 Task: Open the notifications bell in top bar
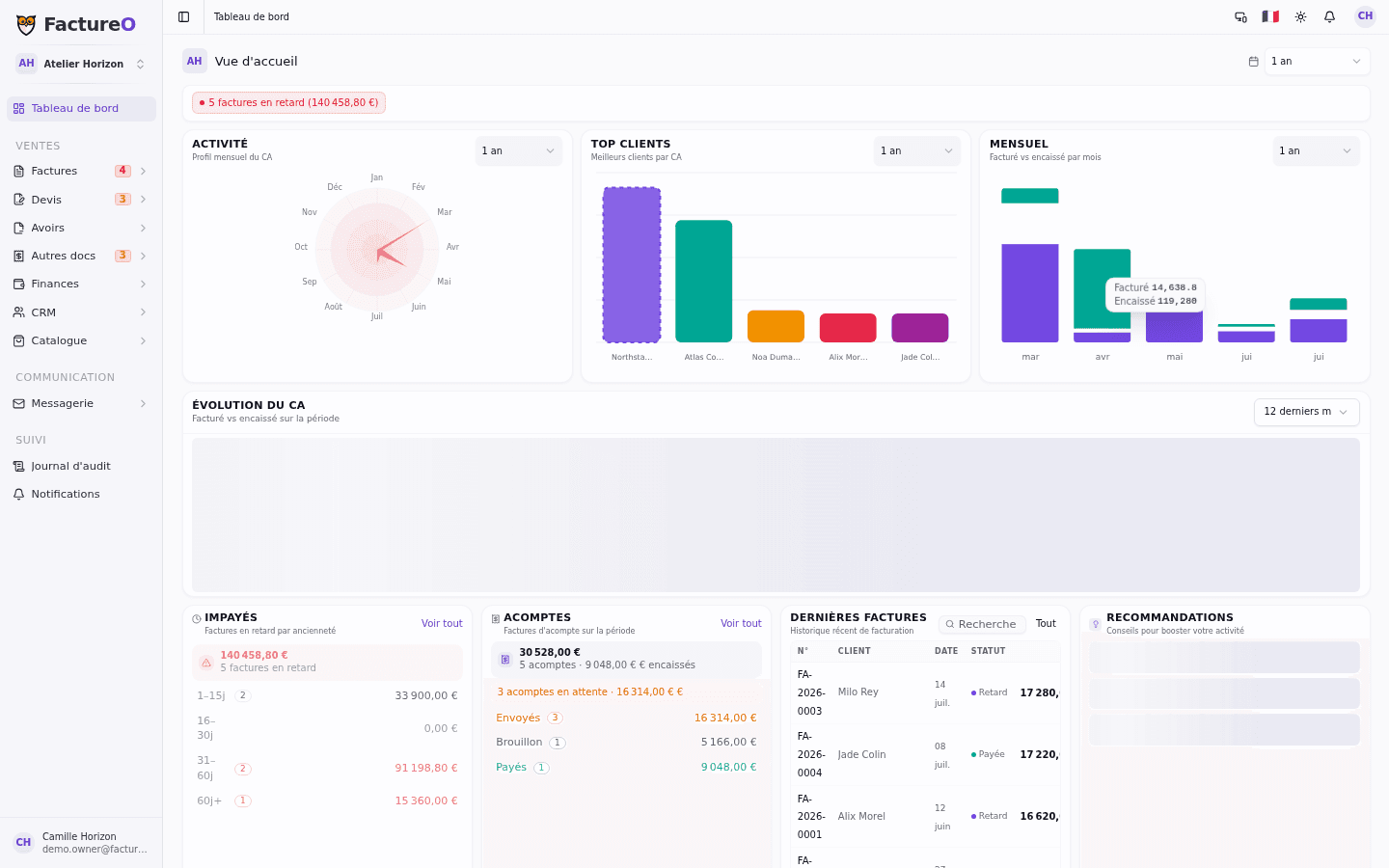click(1329, 16)
